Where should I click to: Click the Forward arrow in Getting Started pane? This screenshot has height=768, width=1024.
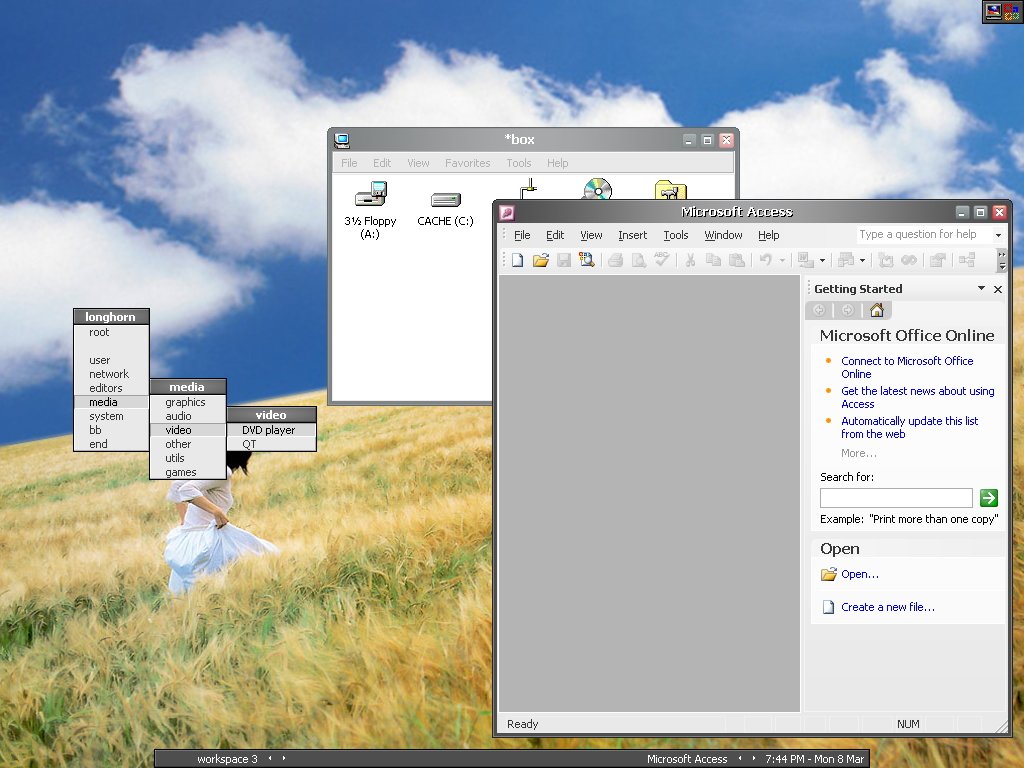[848, 310]
